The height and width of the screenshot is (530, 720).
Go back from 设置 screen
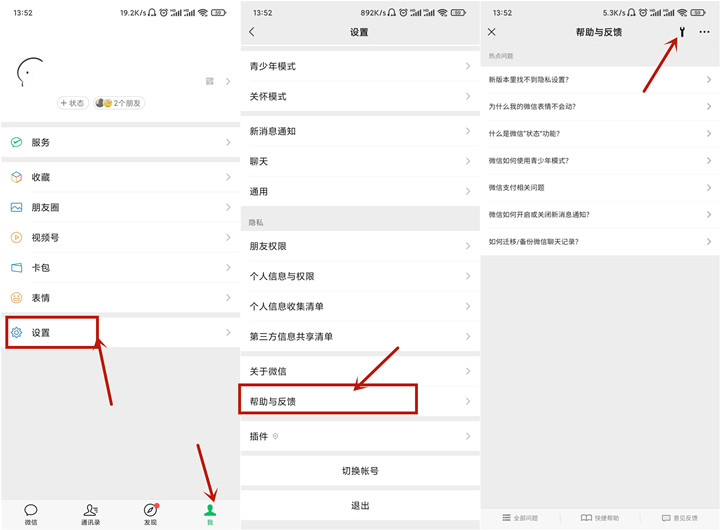point(252,32)
